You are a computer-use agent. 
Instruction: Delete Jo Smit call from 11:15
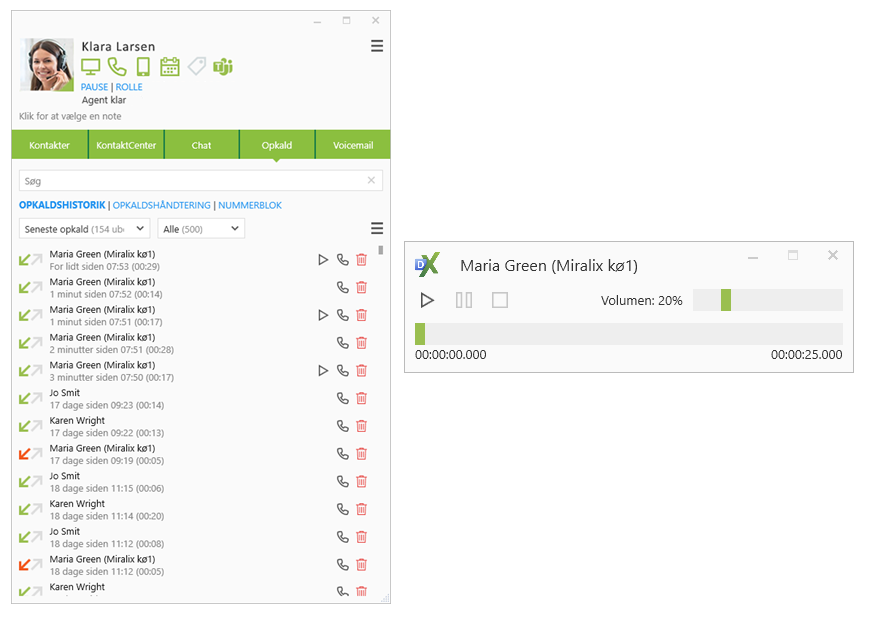(x=362, y=482)
